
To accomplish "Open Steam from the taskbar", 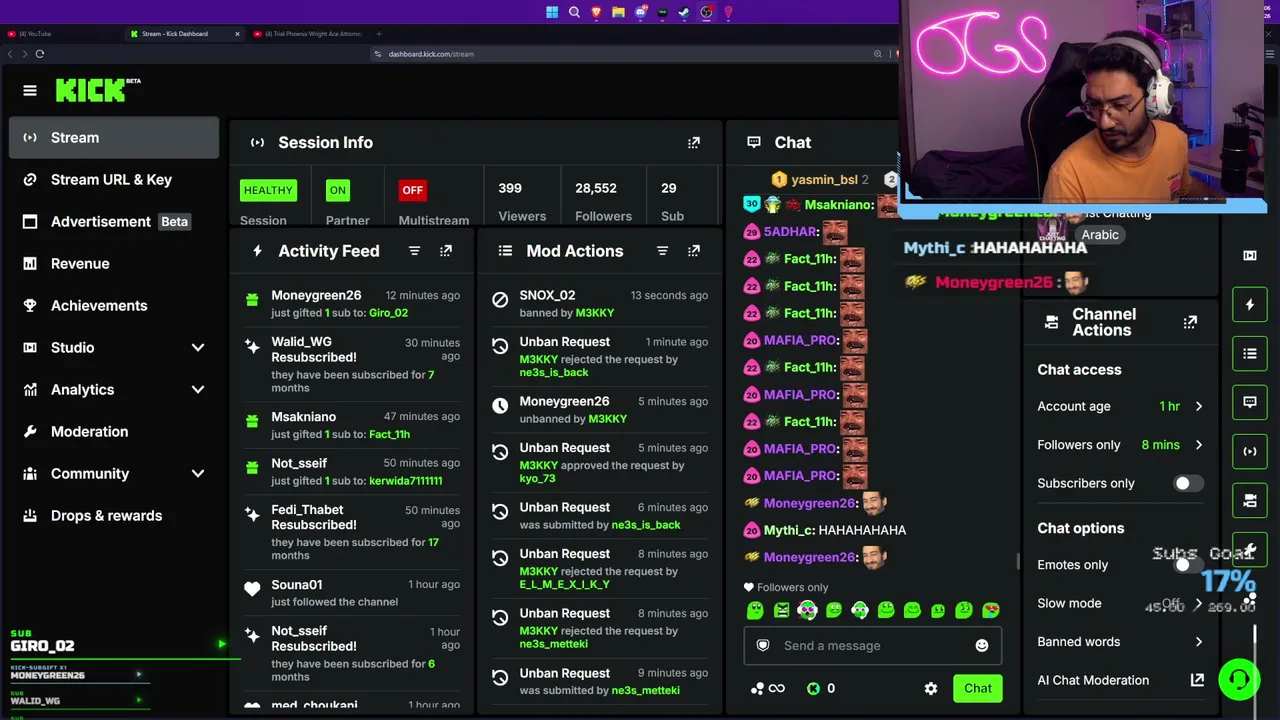I will 684,12.
